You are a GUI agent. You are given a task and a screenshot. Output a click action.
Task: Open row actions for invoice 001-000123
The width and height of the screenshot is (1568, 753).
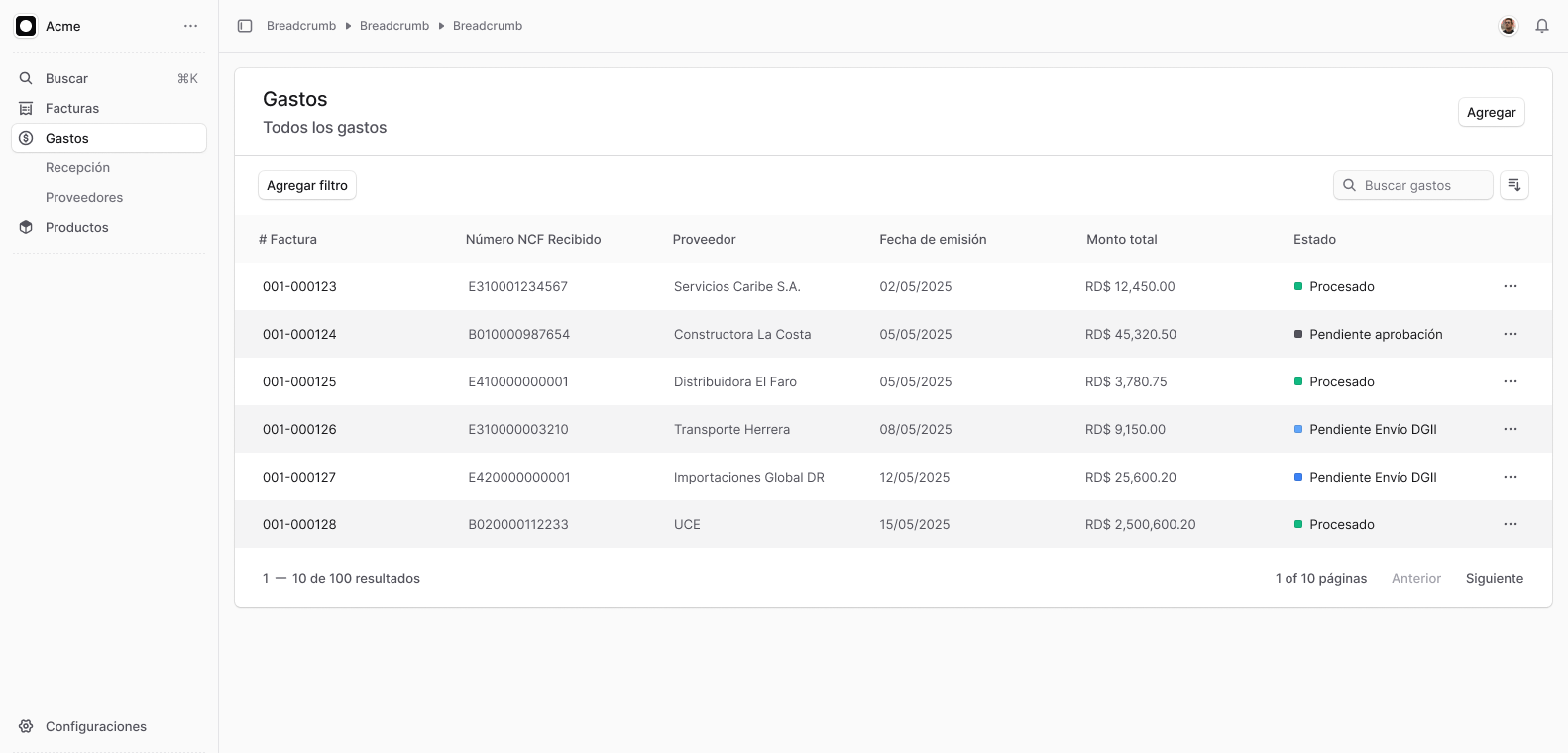(1510, 286)
